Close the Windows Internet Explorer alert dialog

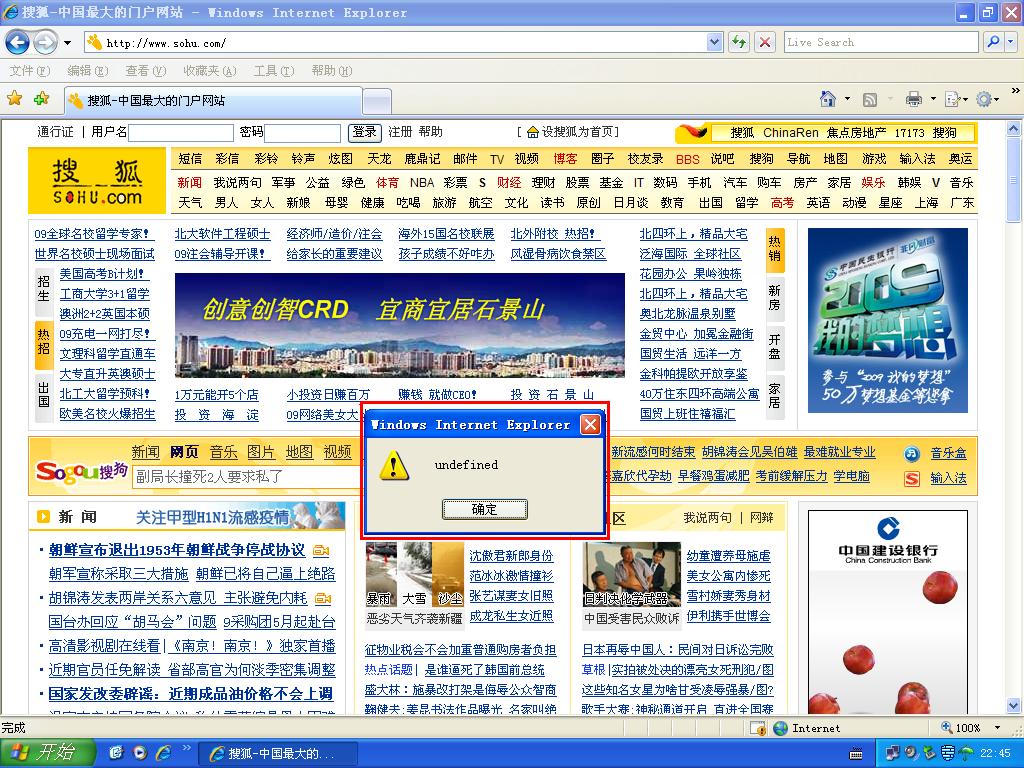[590, 424]
